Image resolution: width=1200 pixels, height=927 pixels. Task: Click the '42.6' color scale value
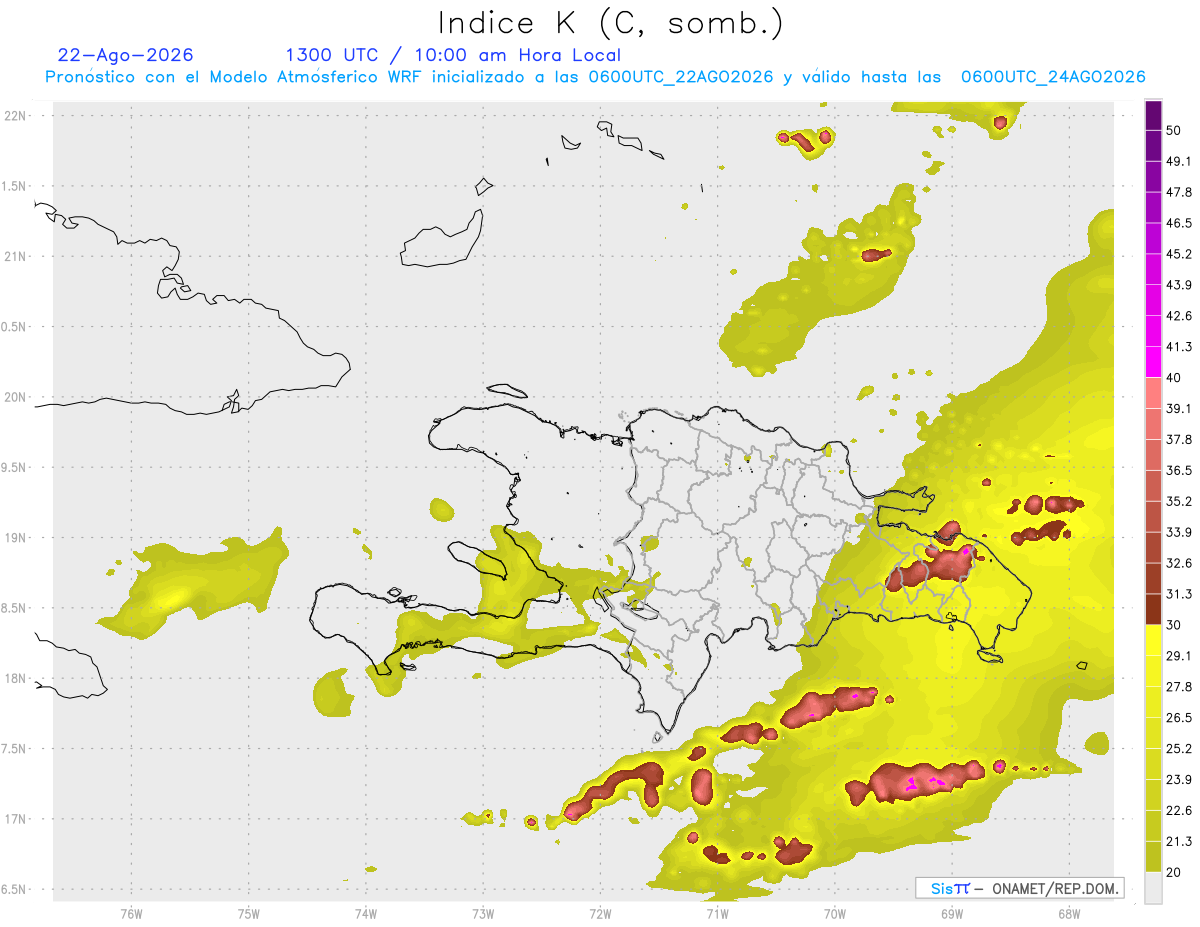1180,317
